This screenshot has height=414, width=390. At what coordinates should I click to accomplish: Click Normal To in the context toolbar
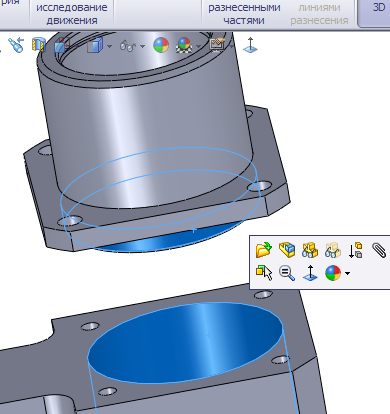pos(310,273)
